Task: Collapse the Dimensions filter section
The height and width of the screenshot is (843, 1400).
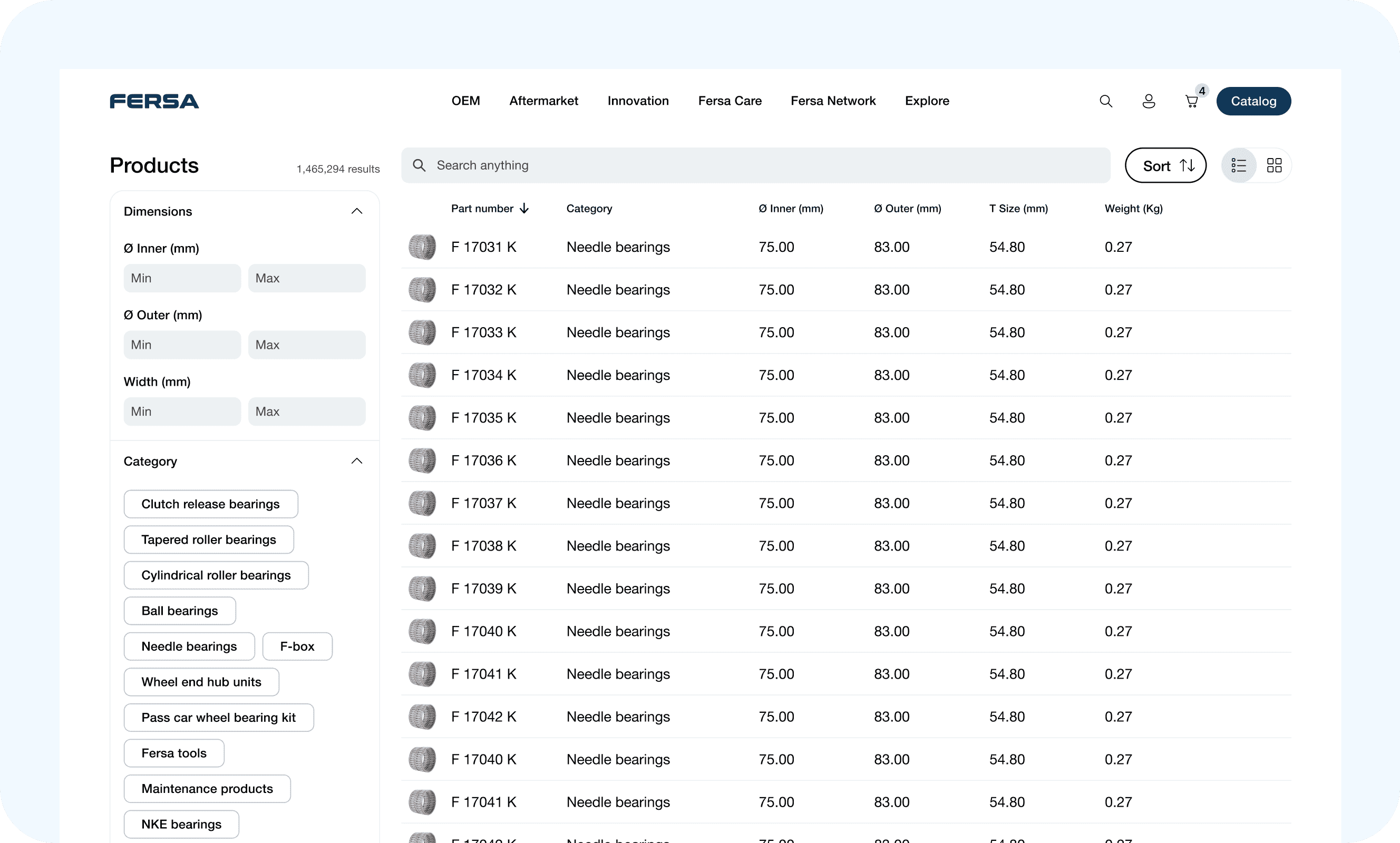Action: pyautogui.click(x=357, y=211)
